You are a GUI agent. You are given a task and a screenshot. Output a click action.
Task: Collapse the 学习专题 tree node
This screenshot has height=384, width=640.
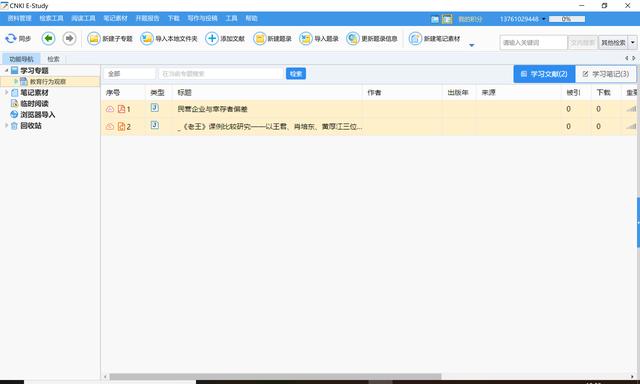[7, 71]
